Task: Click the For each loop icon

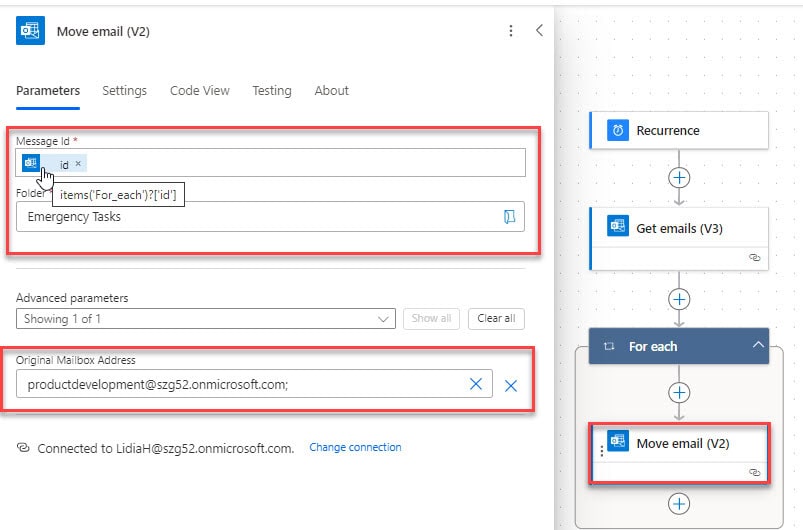Action: click(609, 347)
